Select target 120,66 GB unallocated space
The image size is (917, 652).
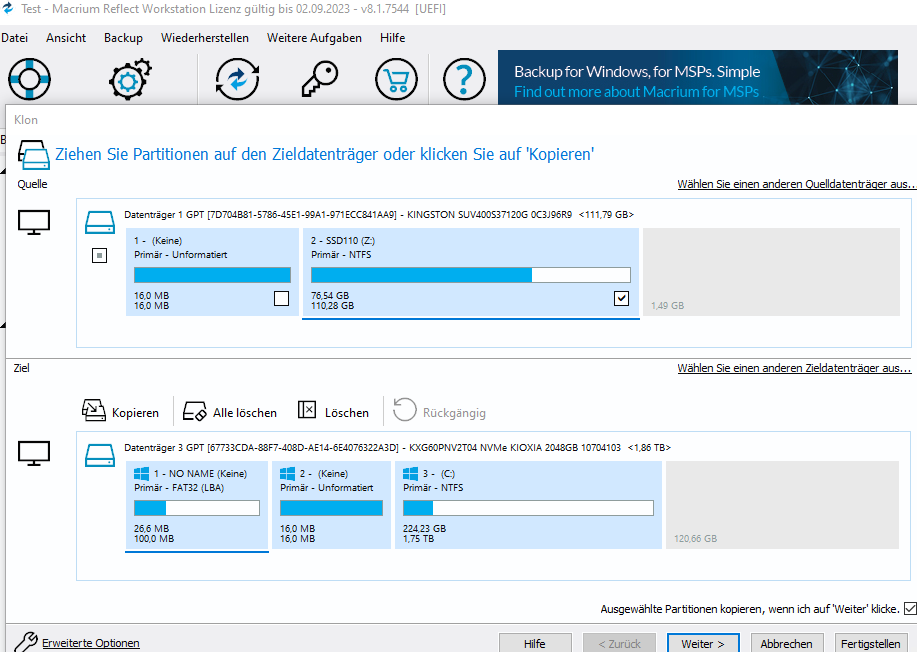coord(782,505)
